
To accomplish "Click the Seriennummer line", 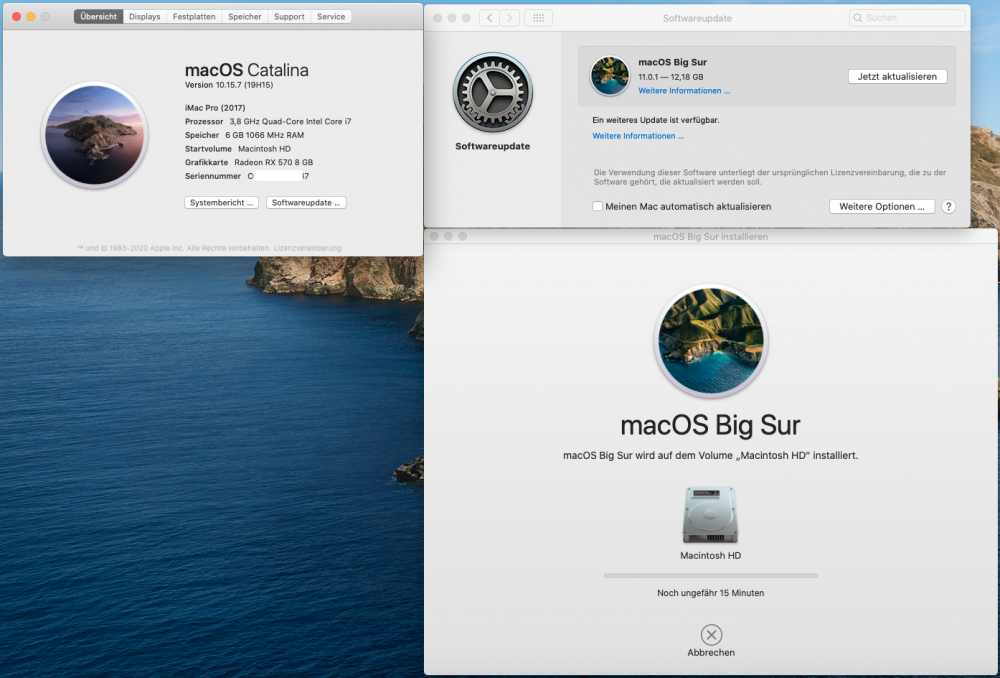I will tap(247, 176).
